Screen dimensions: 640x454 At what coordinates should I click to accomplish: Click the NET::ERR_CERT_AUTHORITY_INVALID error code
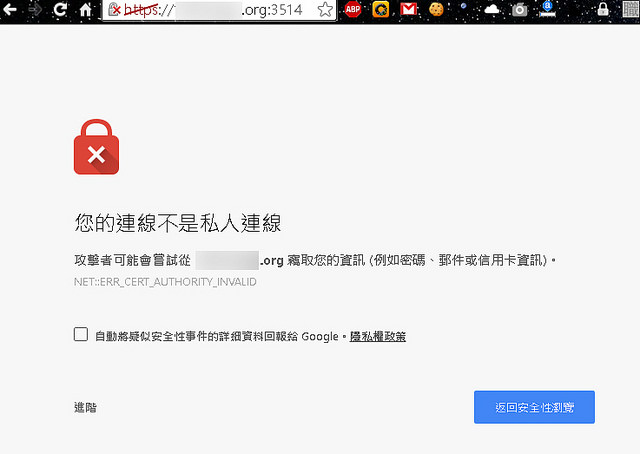pos(166,282)
